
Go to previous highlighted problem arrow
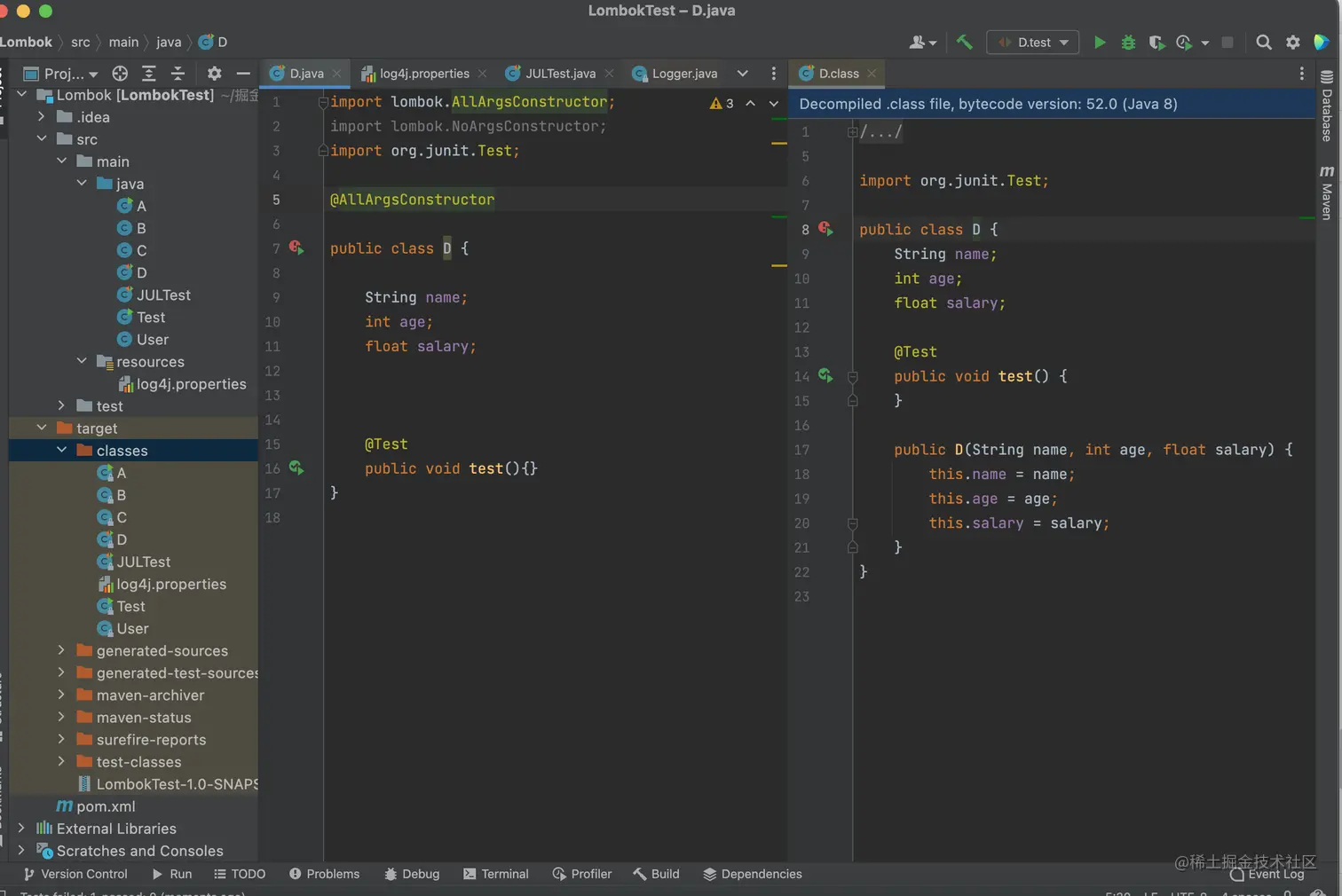click(x=751, y=103)
